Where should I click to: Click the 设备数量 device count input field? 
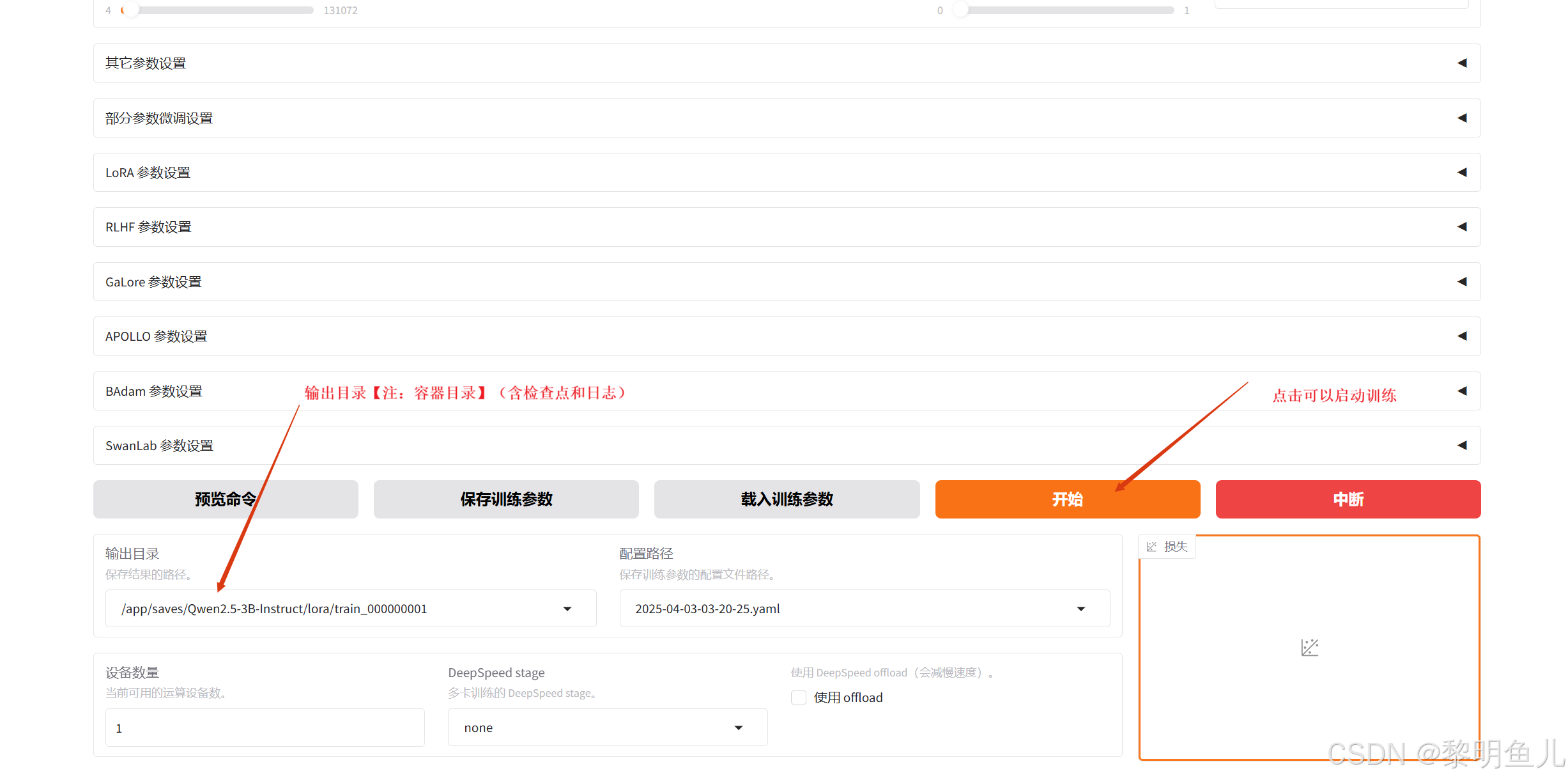click(265, 728)
